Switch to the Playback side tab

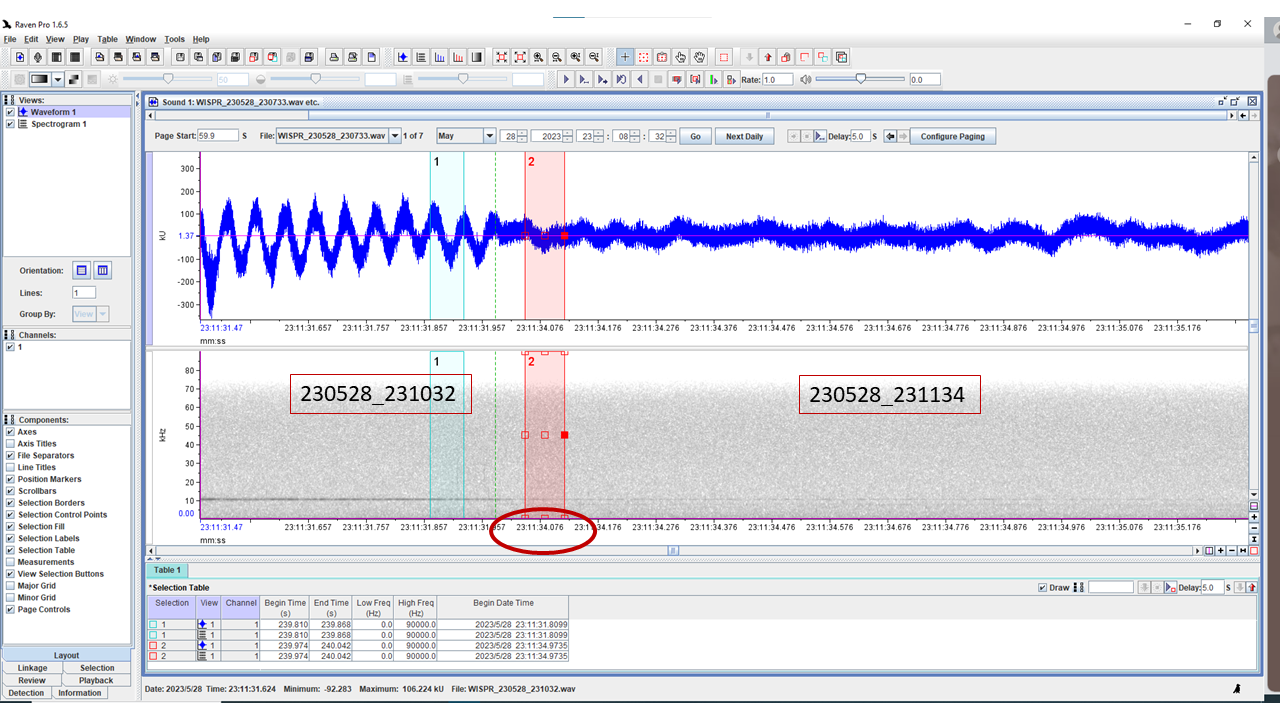(97, 680)
